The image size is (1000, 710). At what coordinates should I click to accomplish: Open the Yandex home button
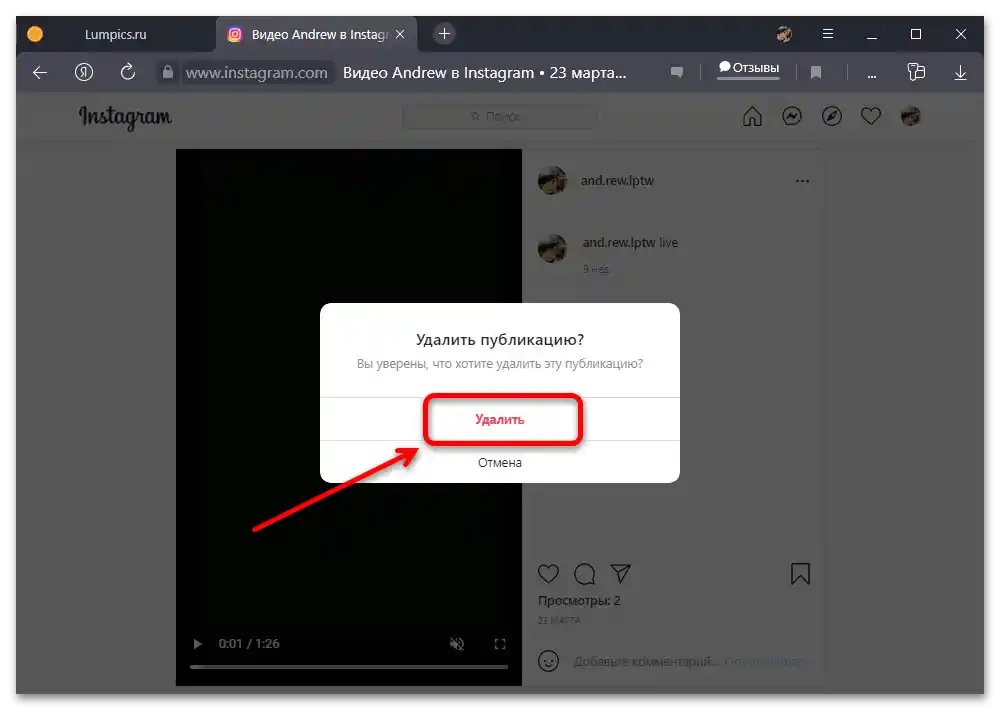pos(84,72)
